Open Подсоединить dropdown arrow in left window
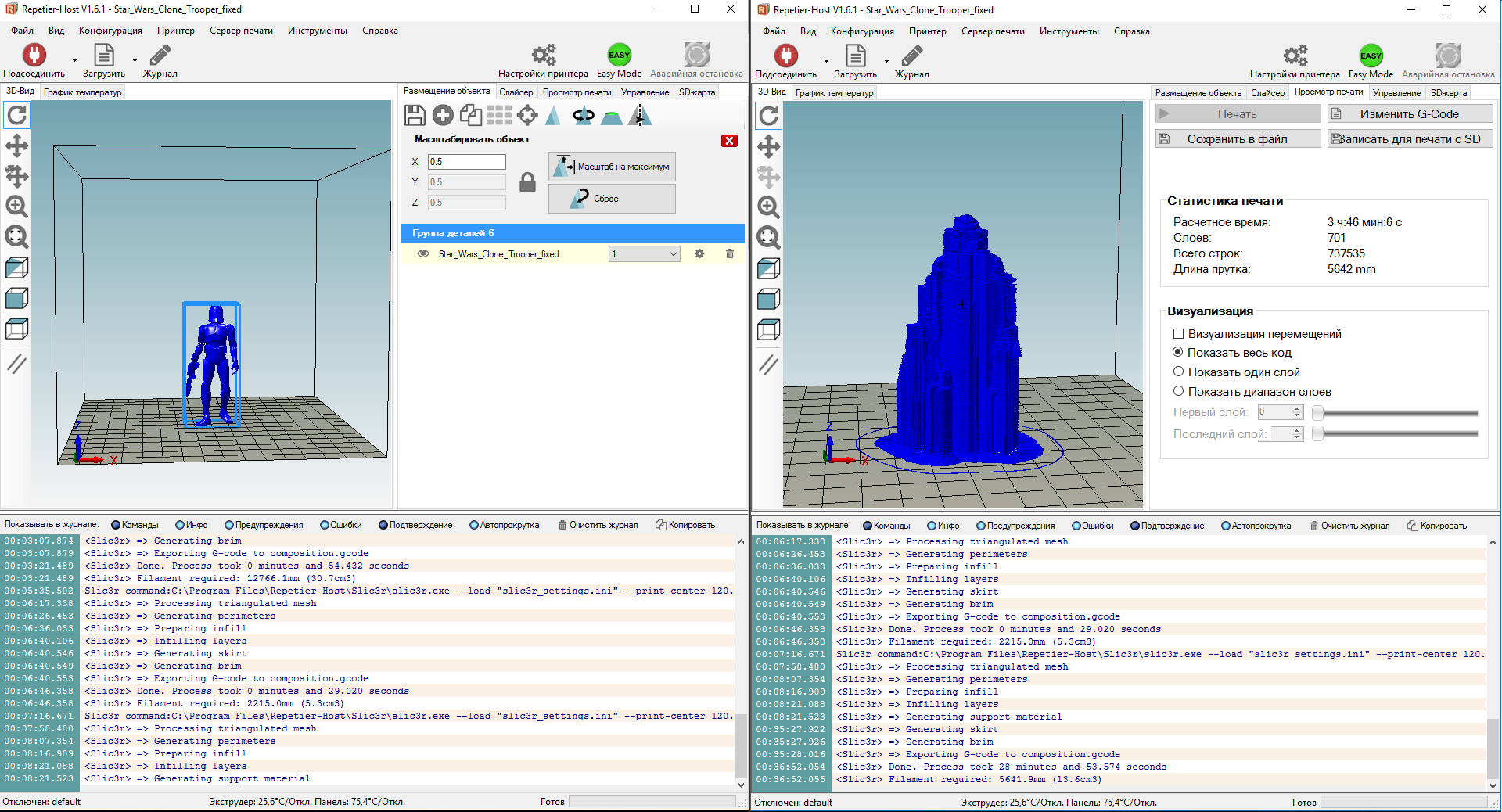This screenshot has width=1502, height=812. [75, 60]
